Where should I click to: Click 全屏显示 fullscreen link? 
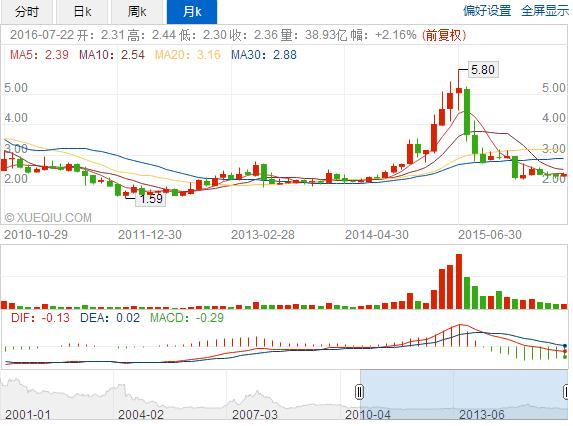tap(545, 11)
